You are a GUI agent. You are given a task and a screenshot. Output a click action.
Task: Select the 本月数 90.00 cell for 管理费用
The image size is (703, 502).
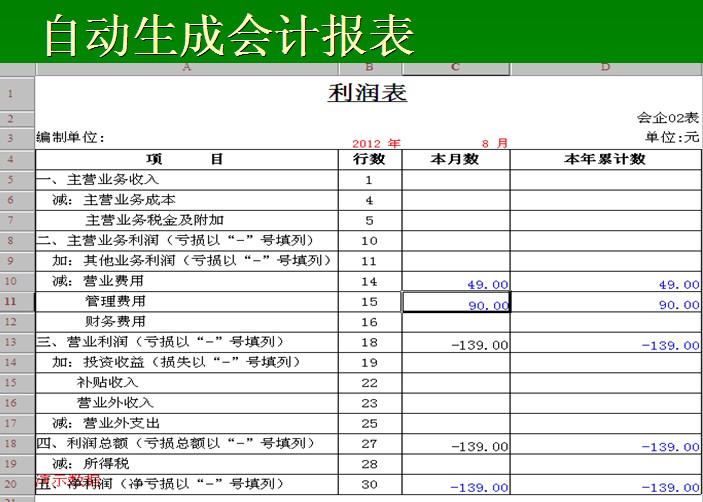click(456, 302)
